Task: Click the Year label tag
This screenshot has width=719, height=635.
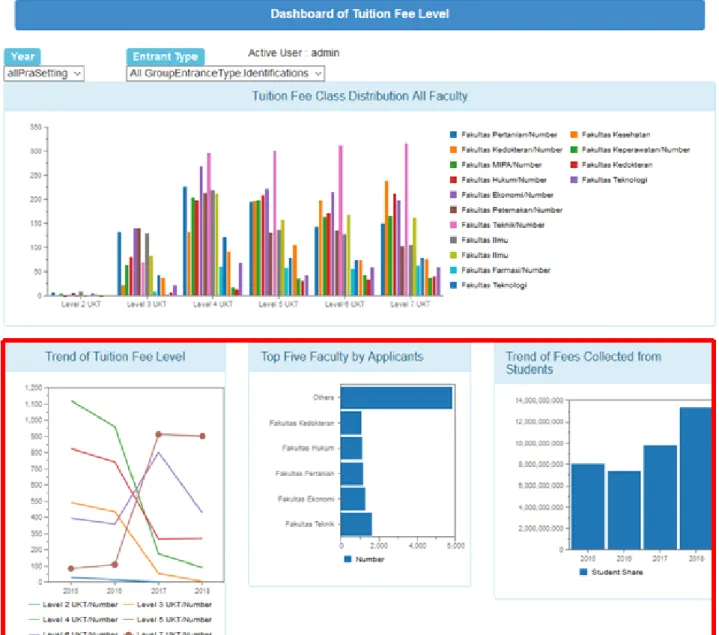Action: pos(22,57)
